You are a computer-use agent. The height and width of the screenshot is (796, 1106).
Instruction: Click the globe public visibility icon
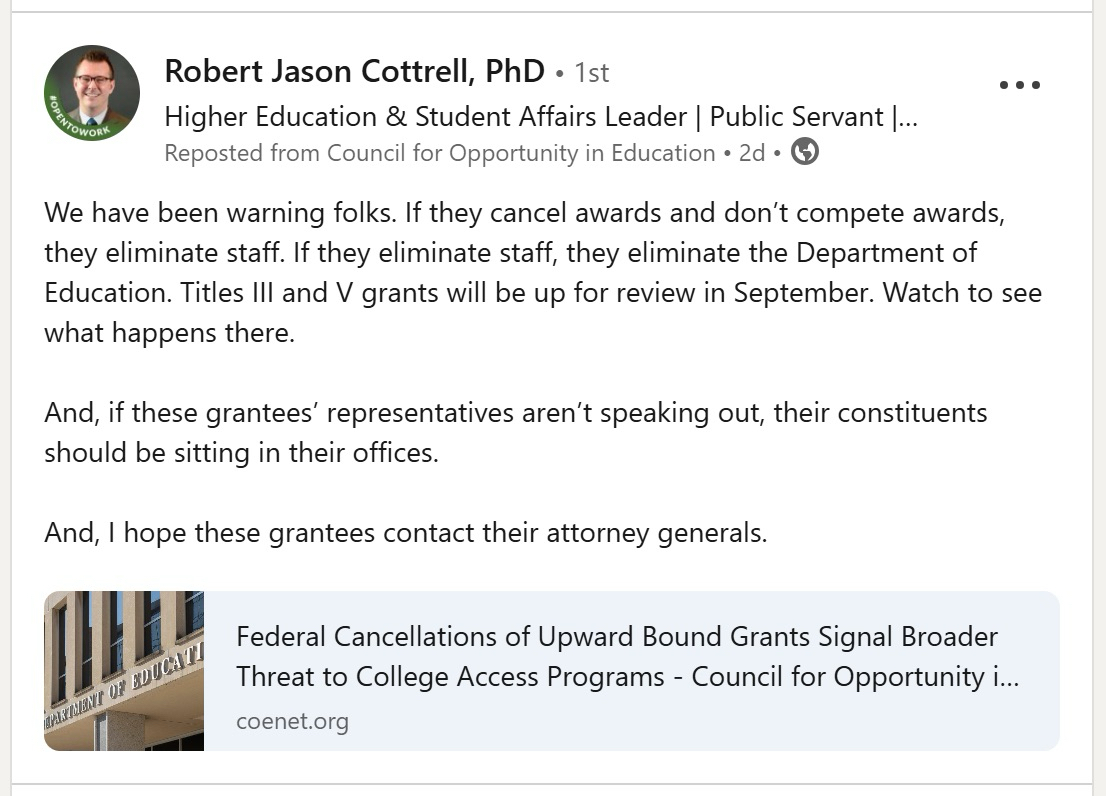[x=805, y=152]
